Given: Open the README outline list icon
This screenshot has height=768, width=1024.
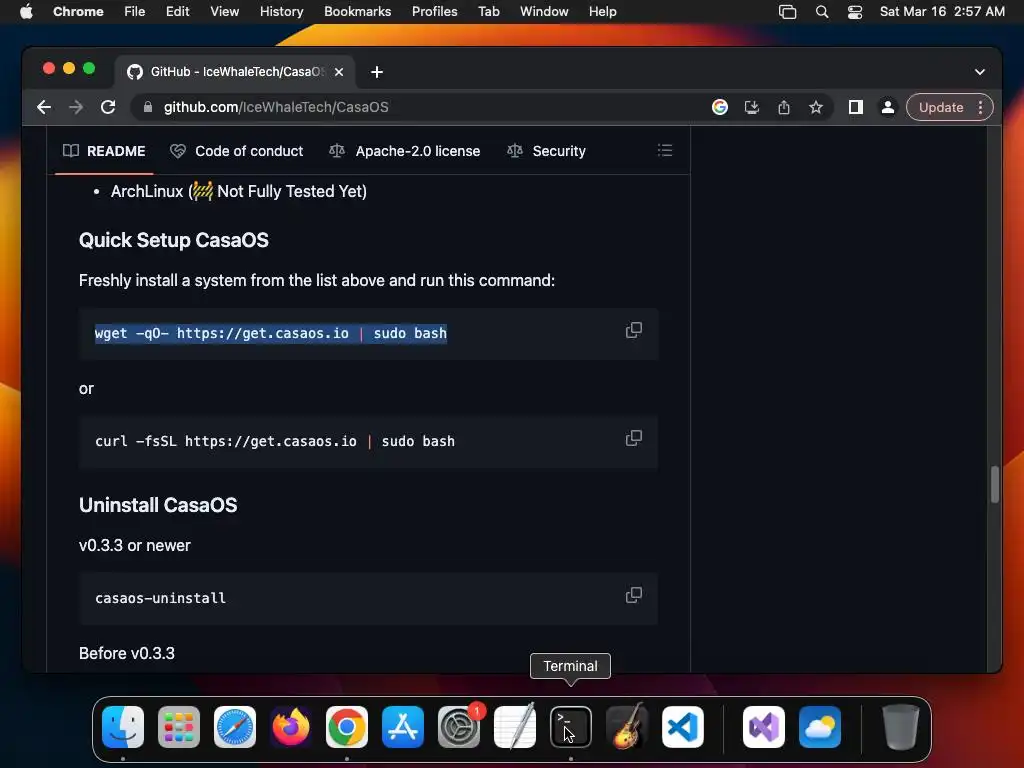Looking at the screenshot, I should (x=665, y=151).
